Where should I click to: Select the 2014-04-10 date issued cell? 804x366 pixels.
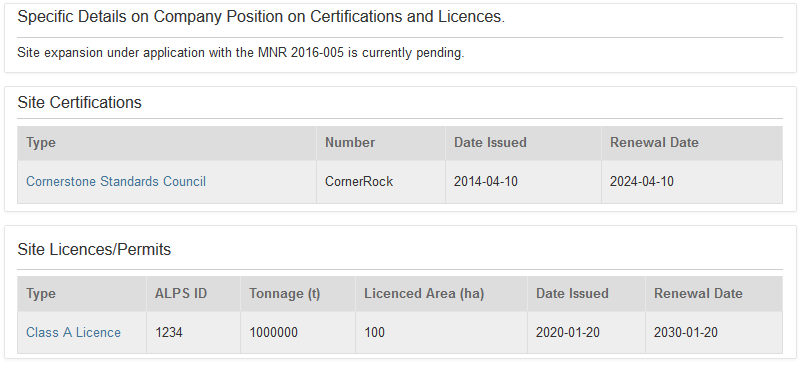(523, 181)
